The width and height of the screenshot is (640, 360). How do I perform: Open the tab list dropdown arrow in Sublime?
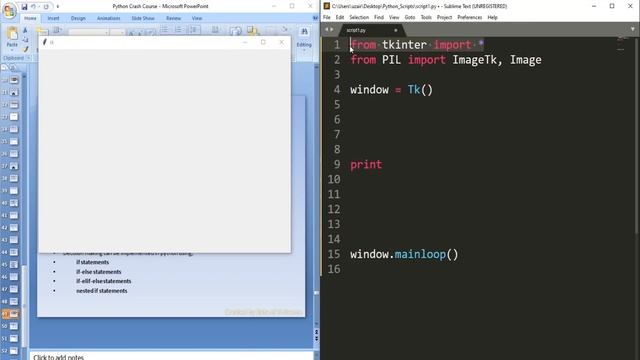pyautogui.click(x=633, y=29)
